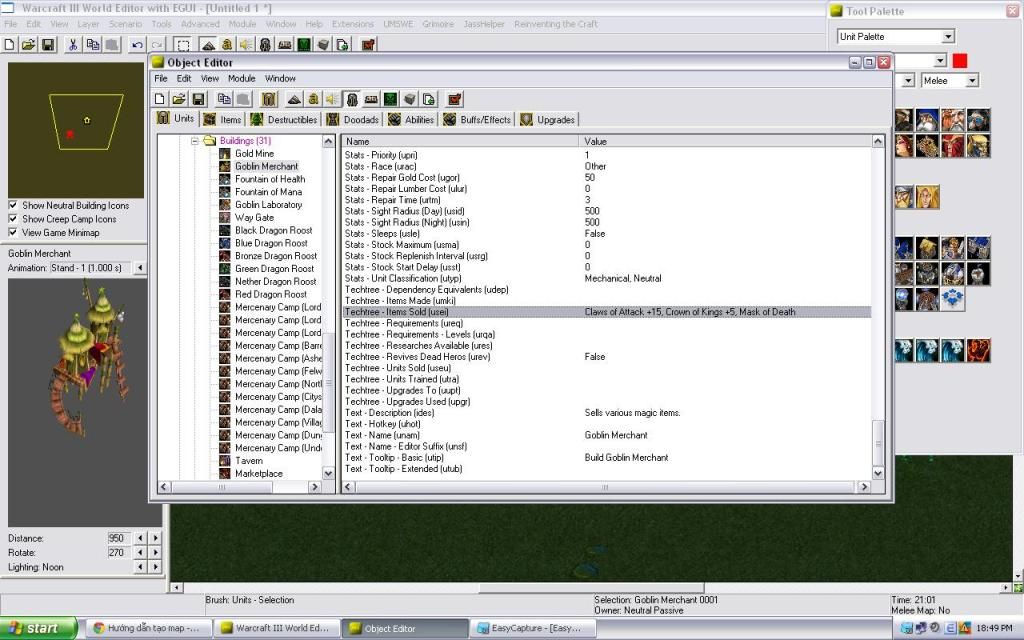1024x640 pixels.
Task: Switch to Buffs/Effects tab
Action: pyautogui.click(x=477, y=120)
